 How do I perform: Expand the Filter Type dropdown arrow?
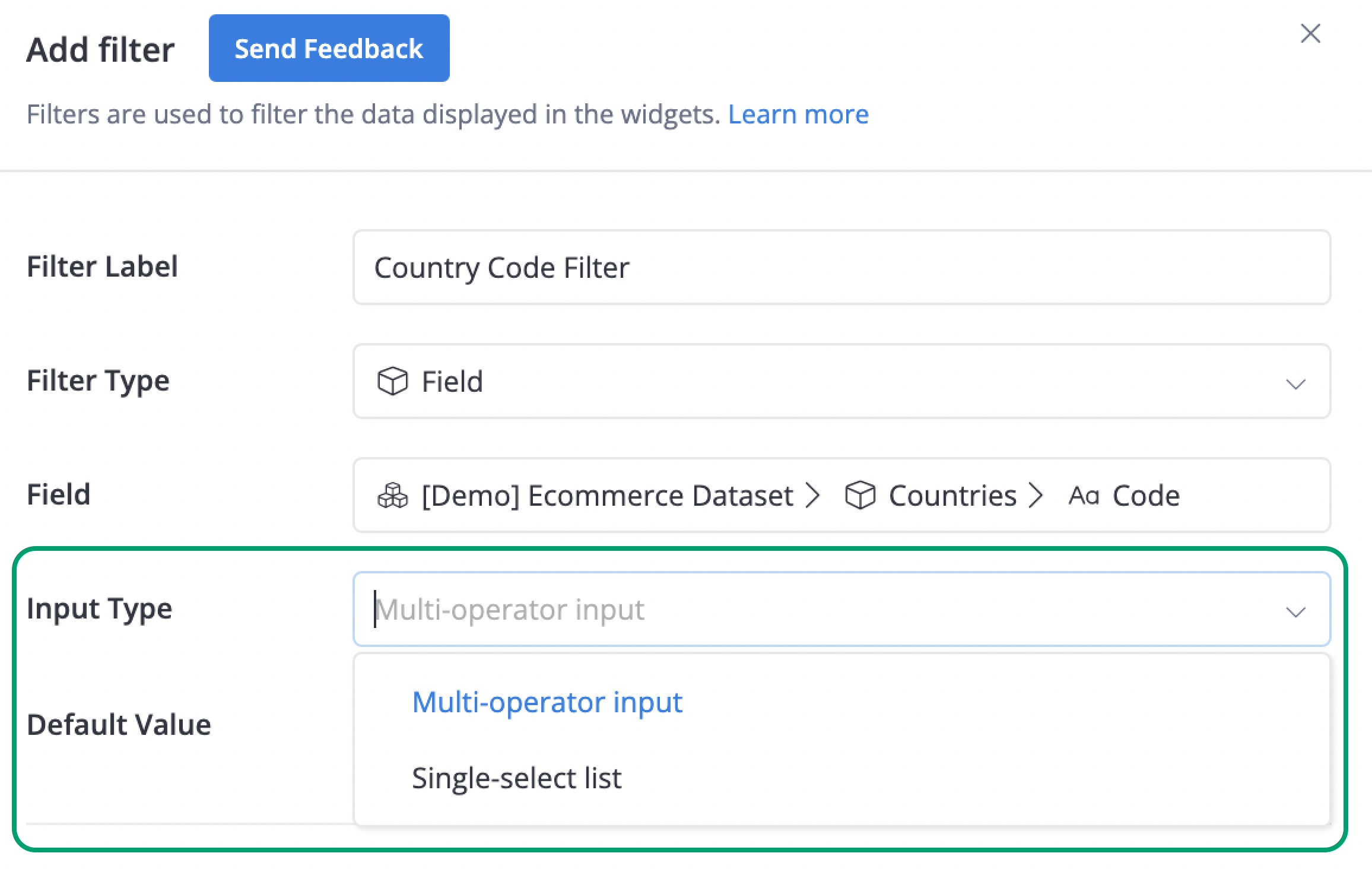click(1295, 384)
